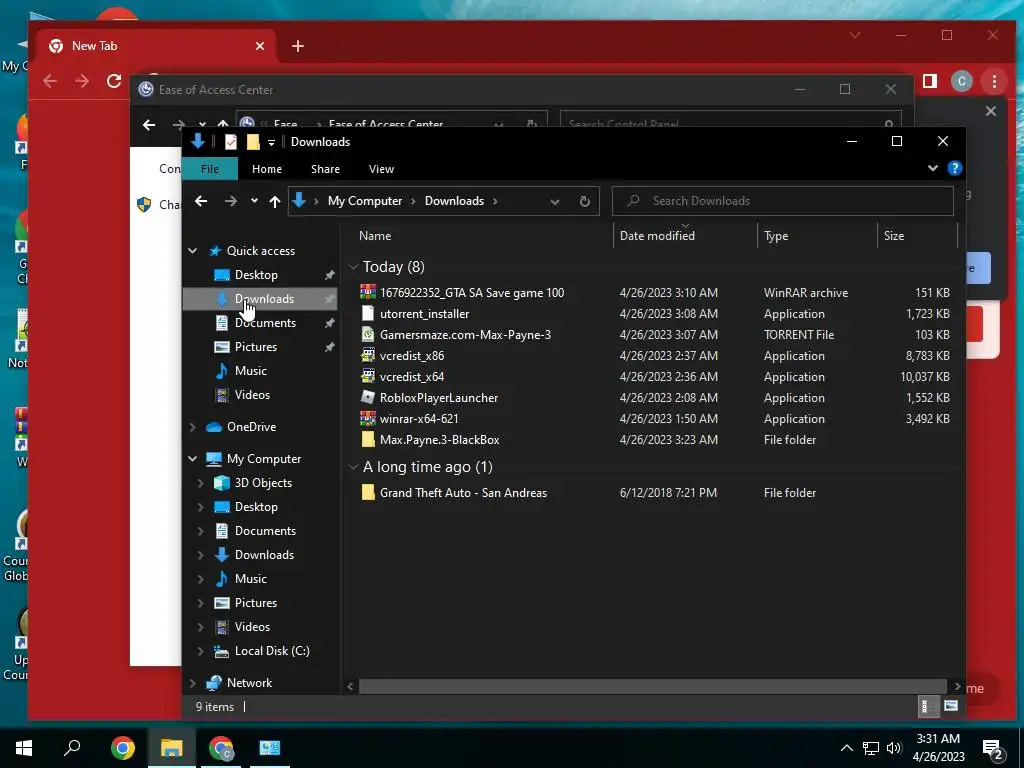Open Chrome side panel icon

point(929,81)
